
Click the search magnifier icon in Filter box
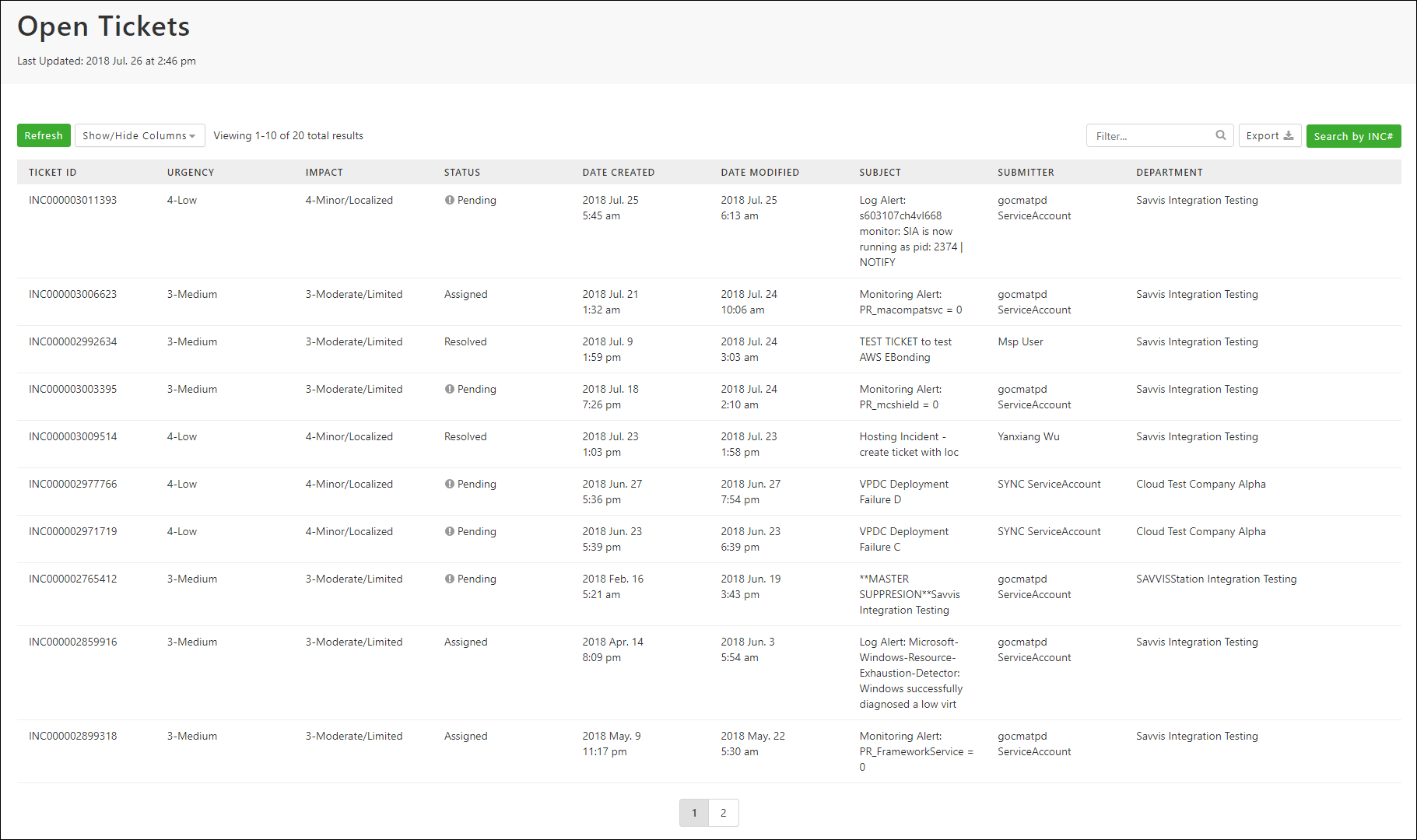click(x=1221, y=135)
